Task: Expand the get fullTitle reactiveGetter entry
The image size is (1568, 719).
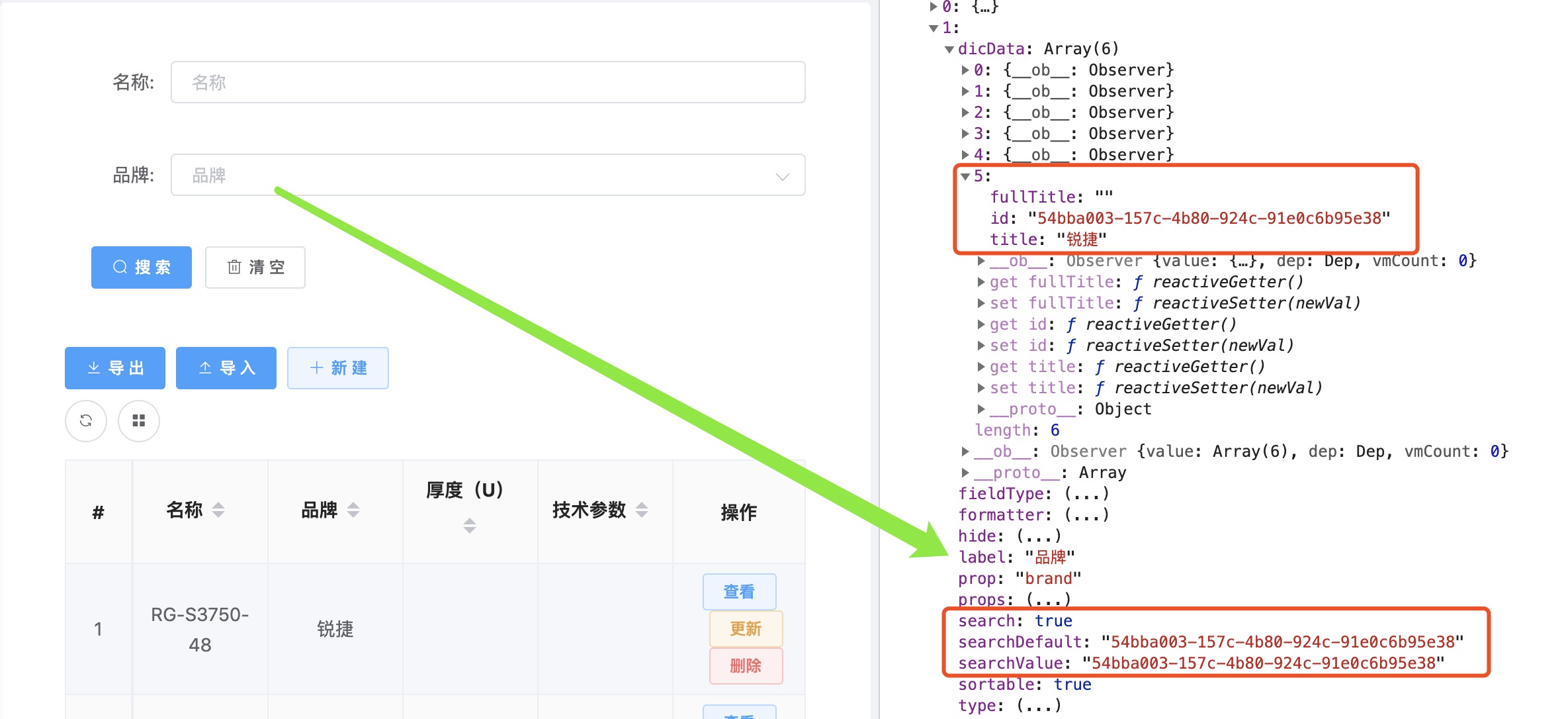Action: (981, 282)
